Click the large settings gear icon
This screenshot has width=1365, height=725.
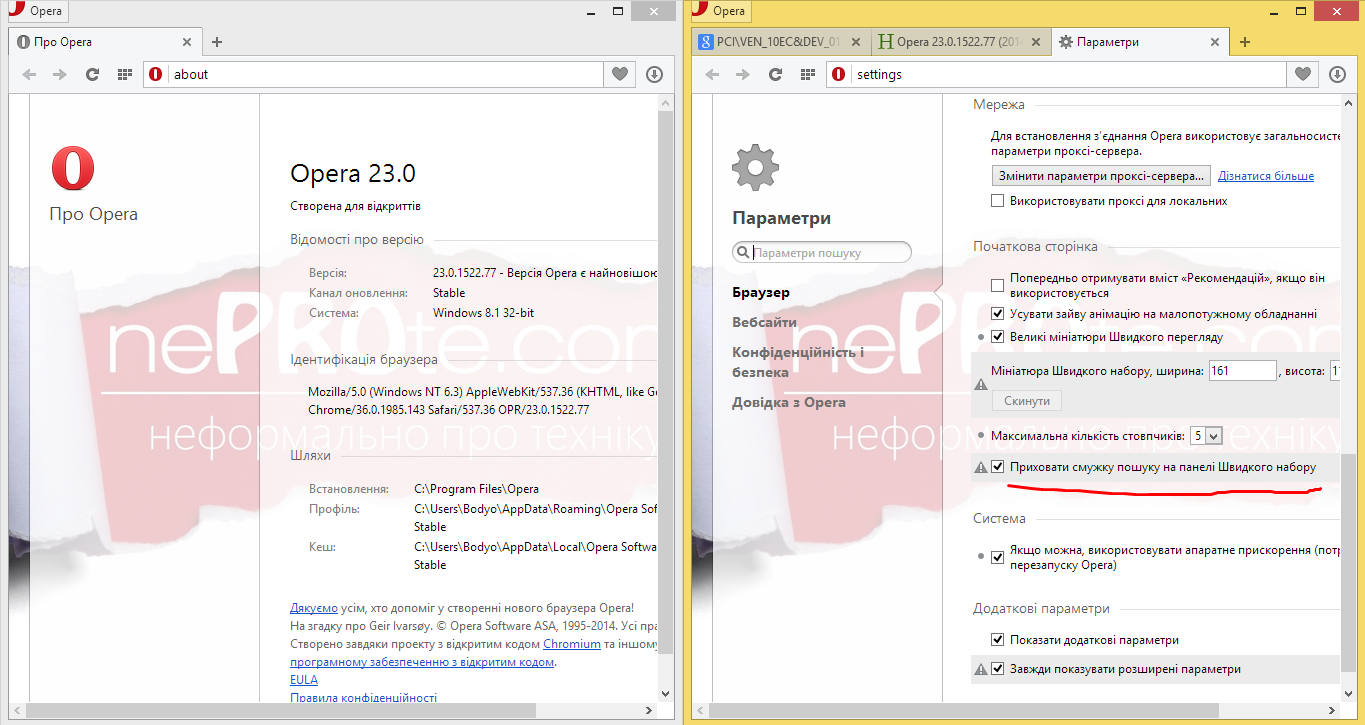click(755, 167)
